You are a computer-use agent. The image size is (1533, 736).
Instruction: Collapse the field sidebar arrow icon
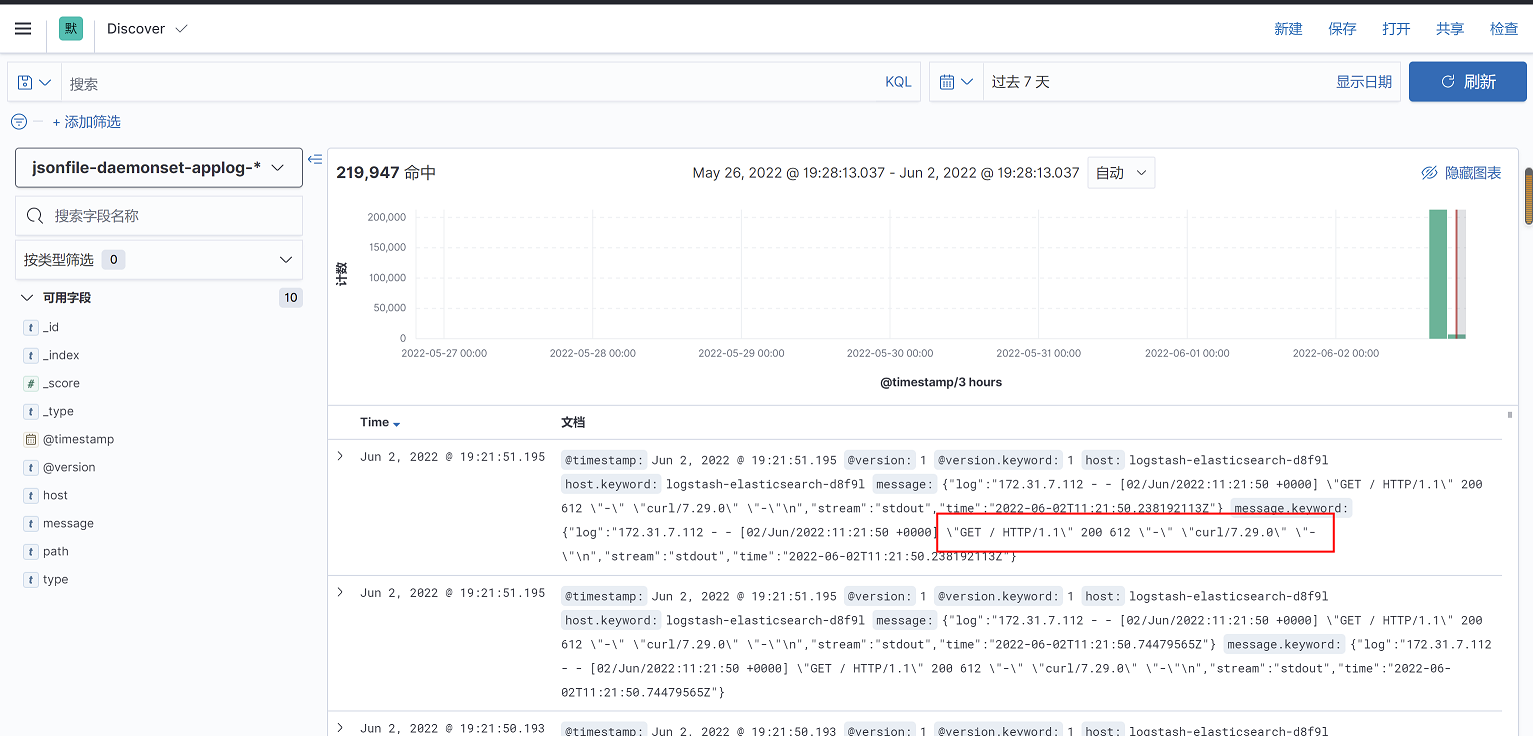(315, 159)
